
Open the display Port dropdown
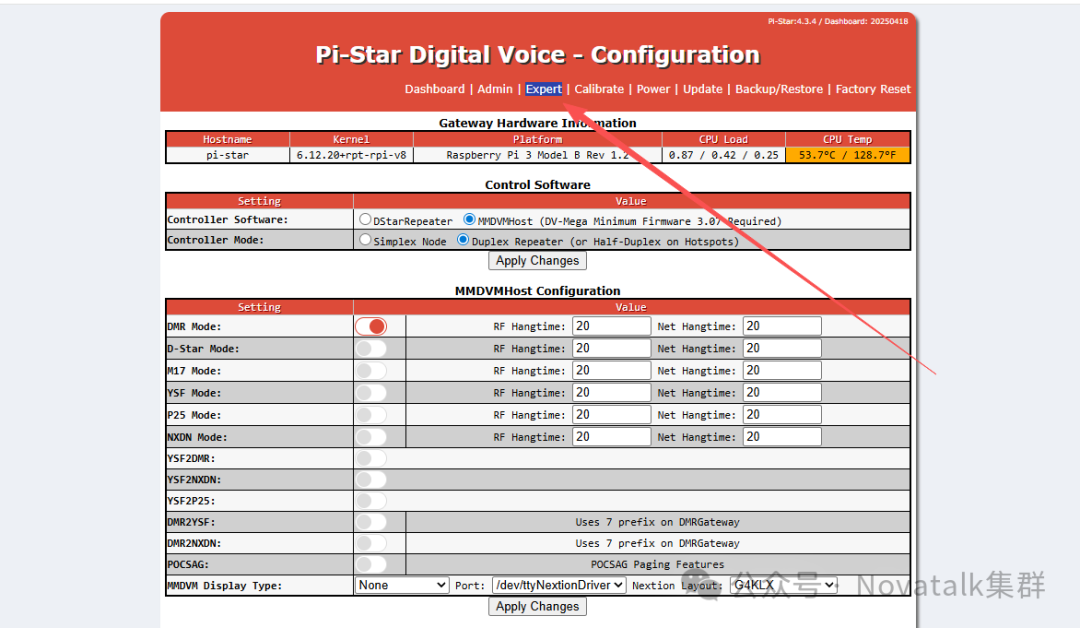pos(559,585)
